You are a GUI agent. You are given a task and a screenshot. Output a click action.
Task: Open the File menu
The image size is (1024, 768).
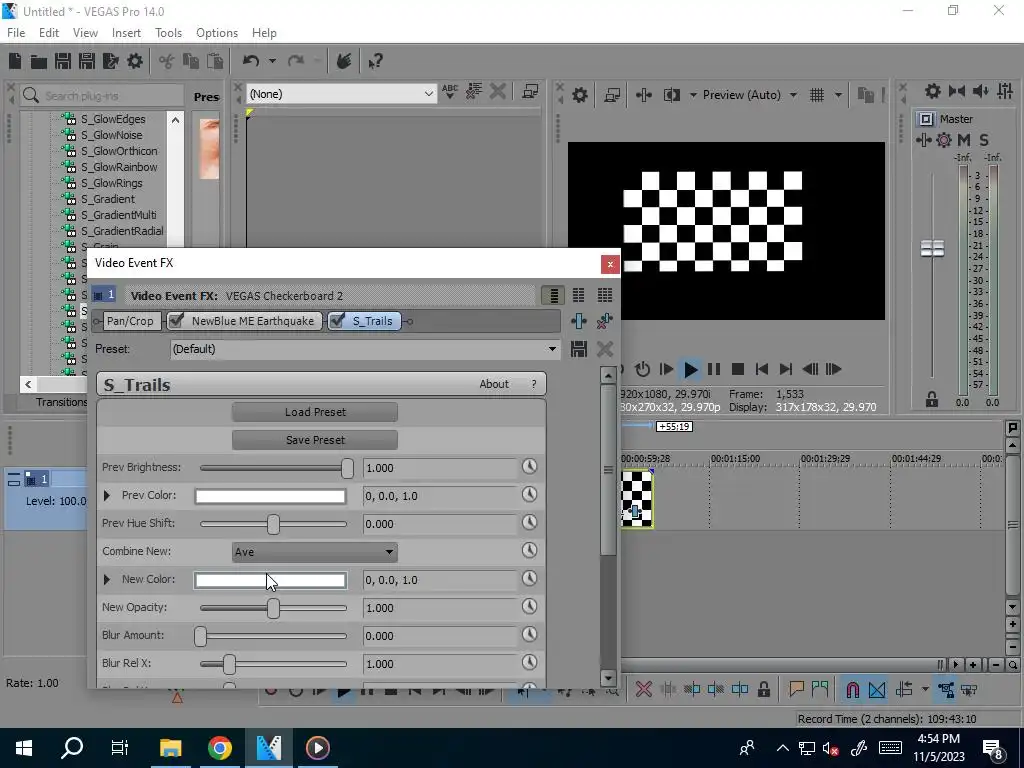16,33
